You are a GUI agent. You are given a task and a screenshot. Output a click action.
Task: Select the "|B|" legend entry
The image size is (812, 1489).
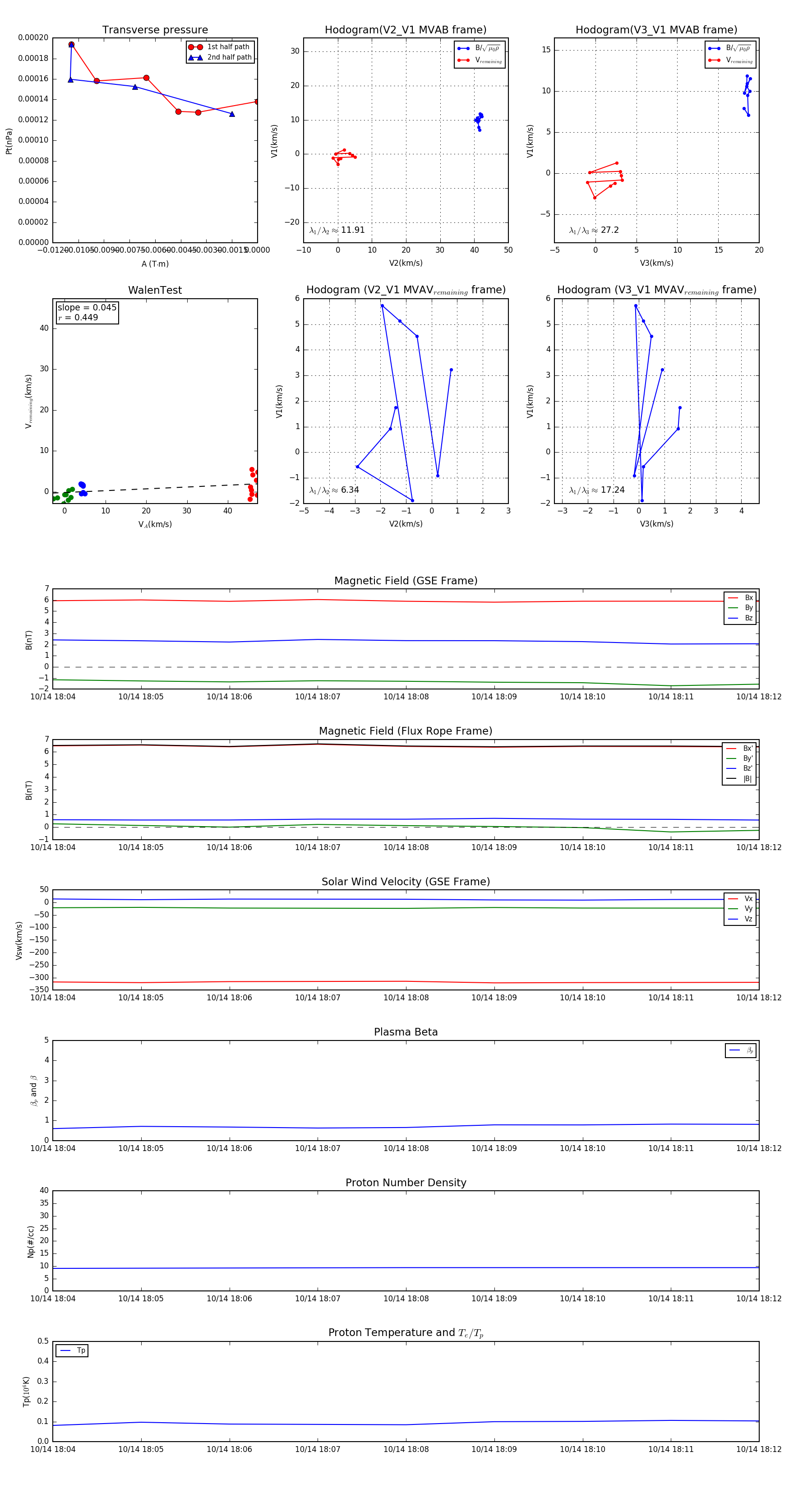pos(739,779)
